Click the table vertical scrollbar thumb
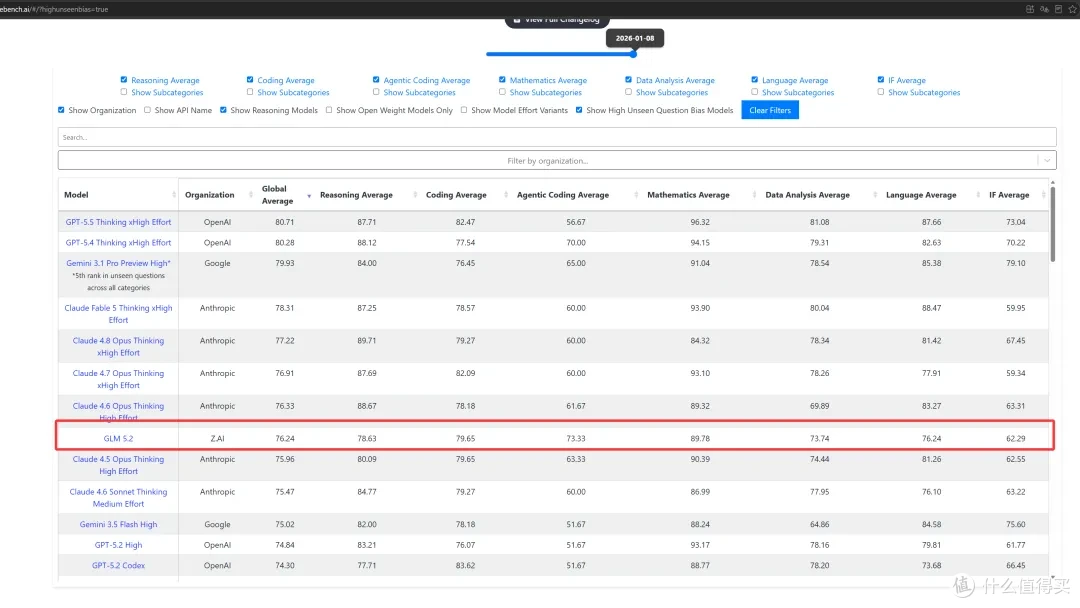The height and width of the screenshot is (608, 1080). (x=1052, y=223)
